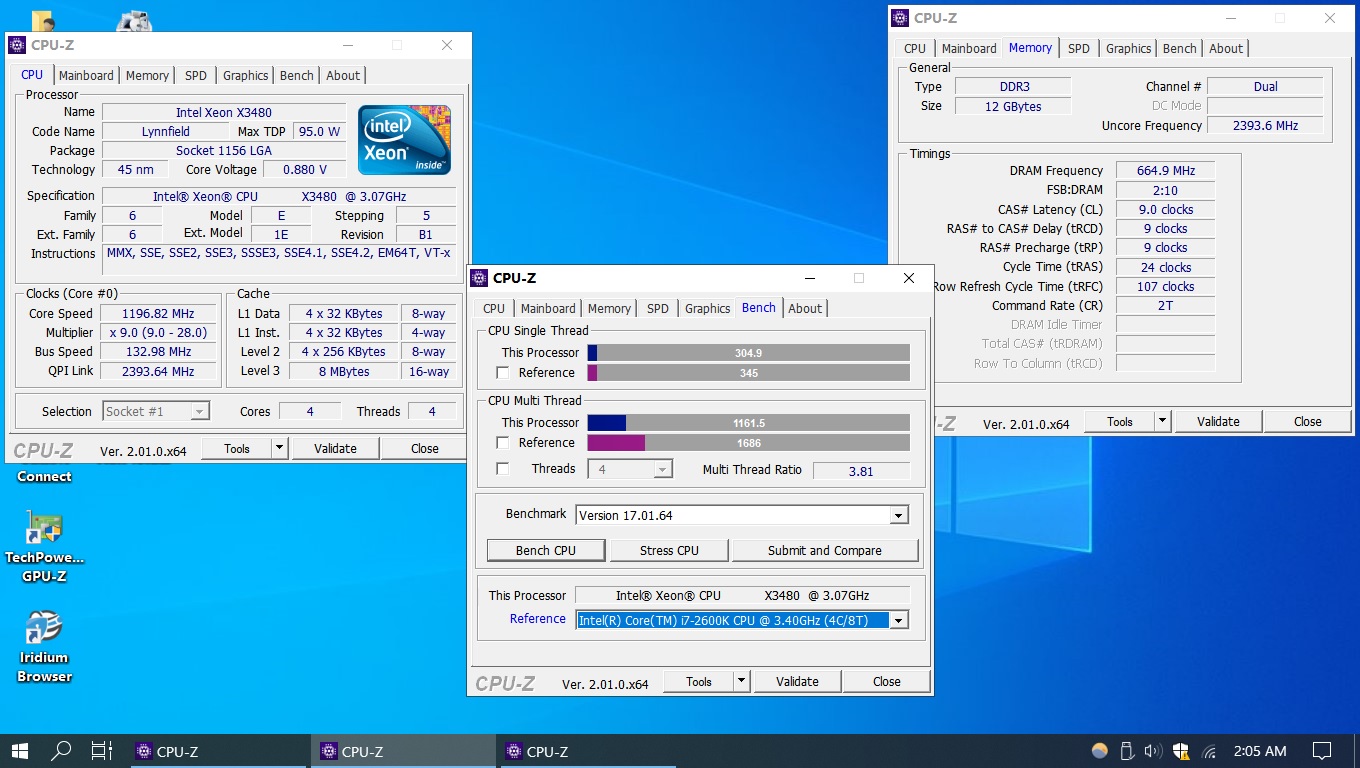Screen dimensions: 1360x768
Task: Click the weather tray icon
Action: (x=1100, y=751)
